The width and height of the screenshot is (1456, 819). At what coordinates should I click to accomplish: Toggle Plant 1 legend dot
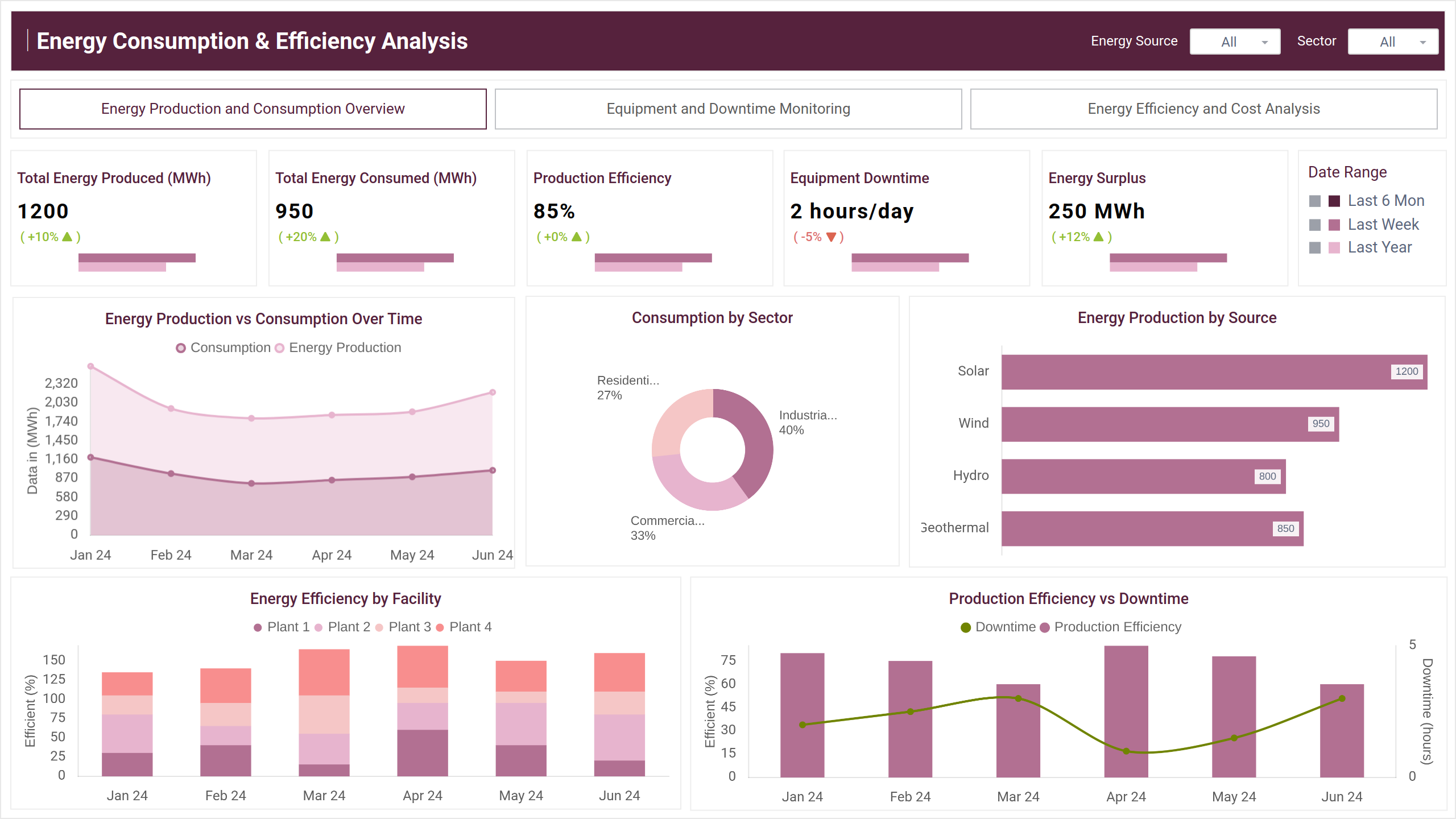tap(258, 627)
